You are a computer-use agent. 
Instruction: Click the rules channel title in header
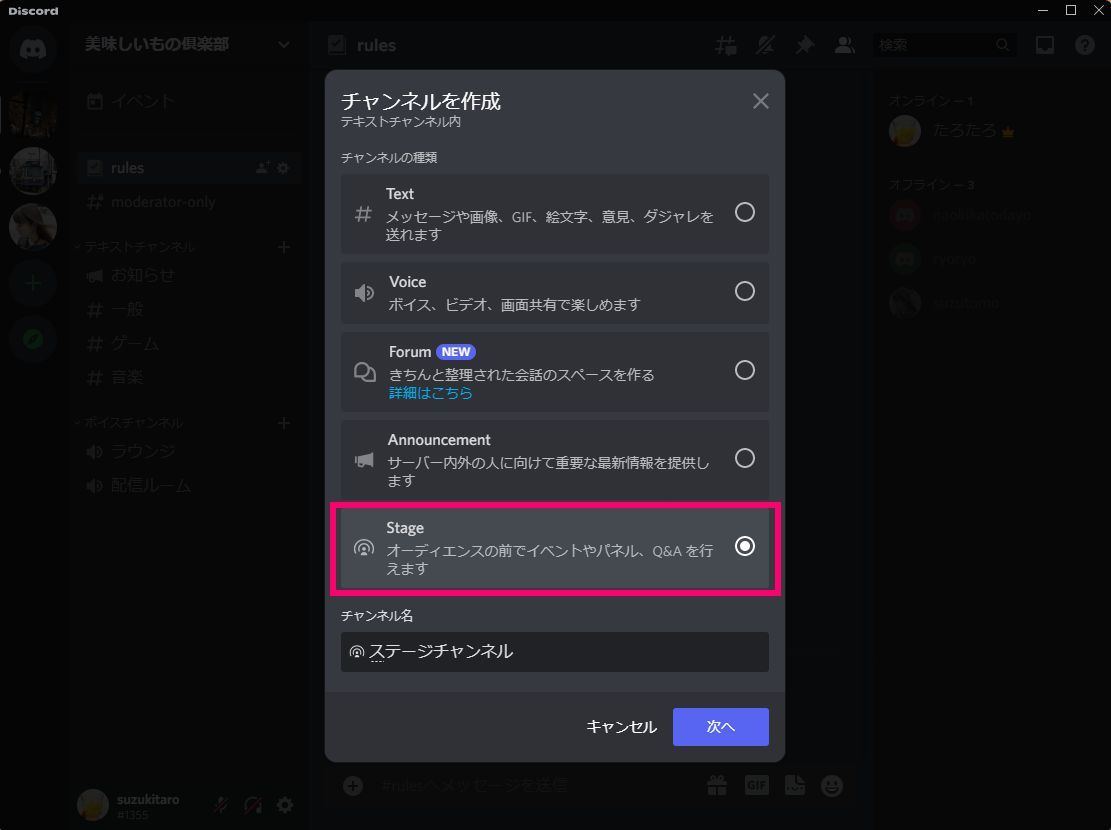pos(376,45)
